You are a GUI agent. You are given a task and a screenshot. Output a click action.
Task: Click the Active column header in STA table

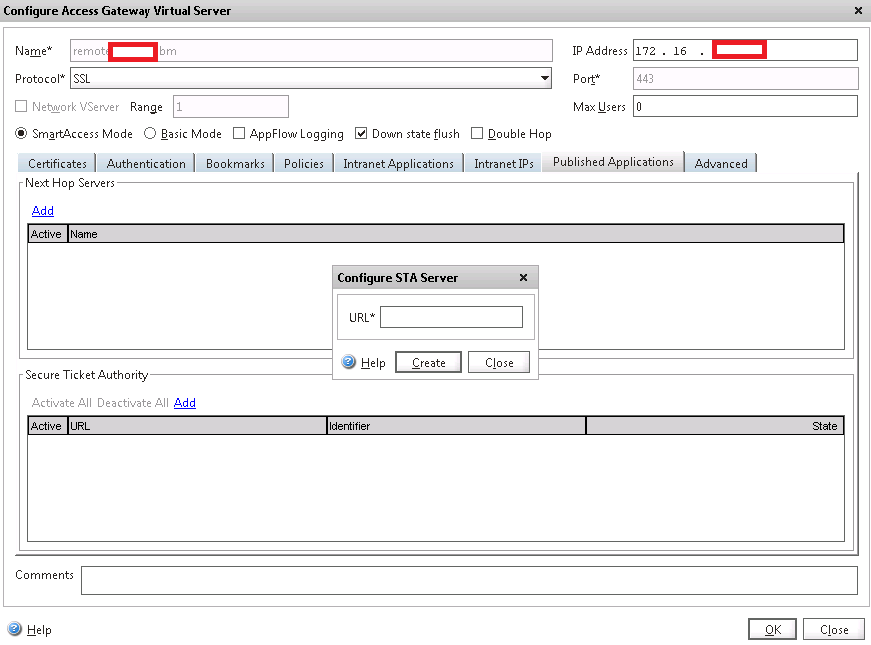click(x=47, y=426)
